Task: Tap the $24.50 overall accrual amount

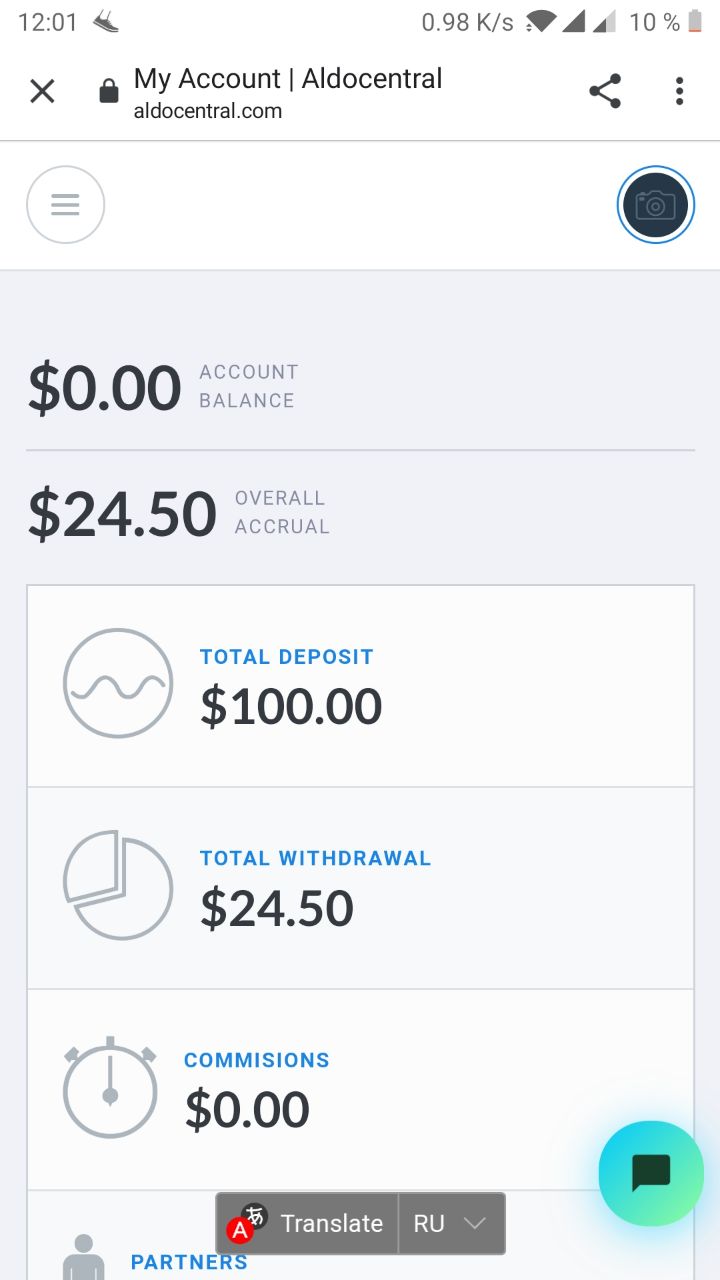Action: (x=122, y=513)
